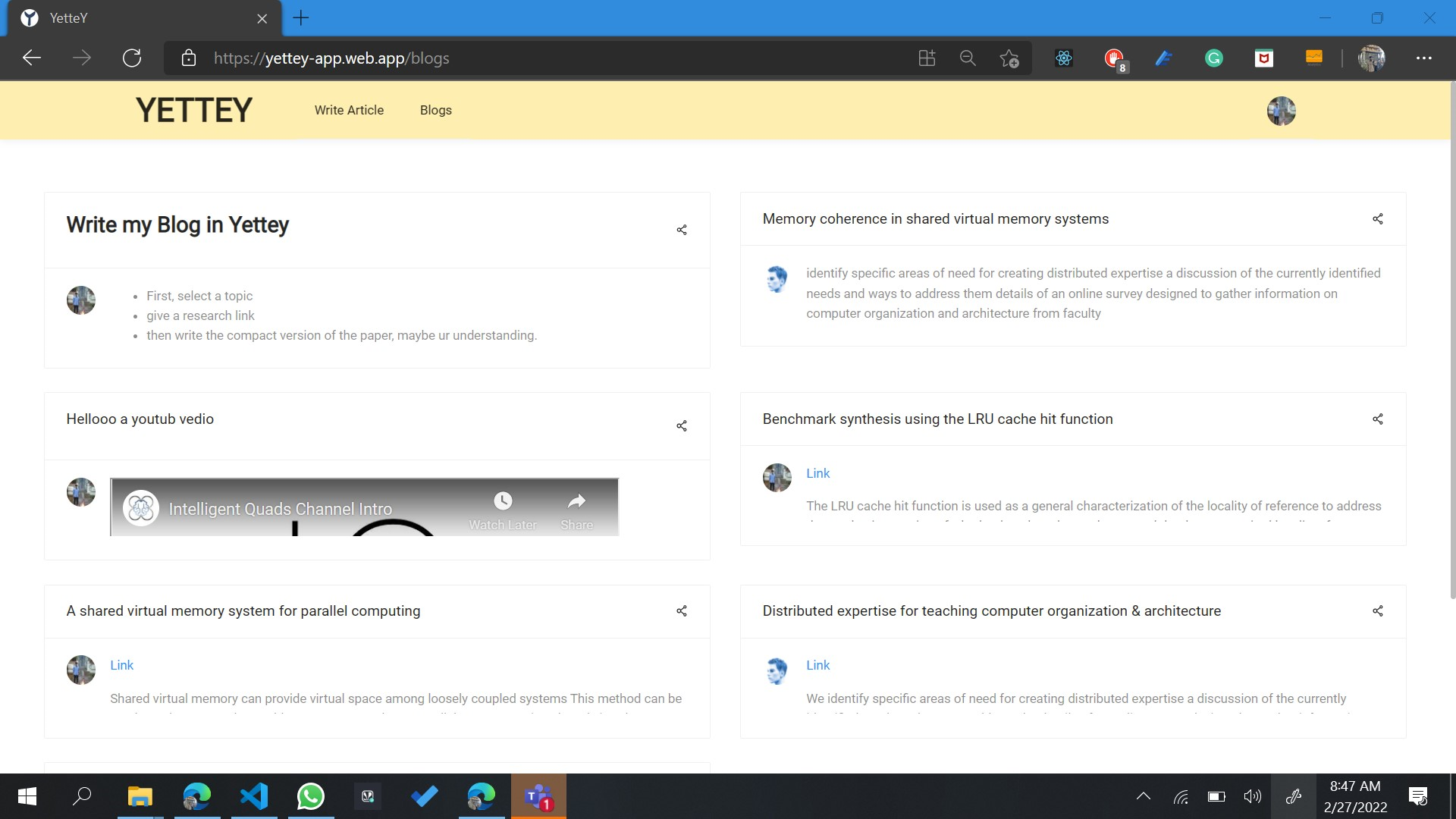This screenshot has height=819, width=1456.
Task: Click Watch Later on the YouTube video
Action: pyautogui.click(x=503, y=510)
